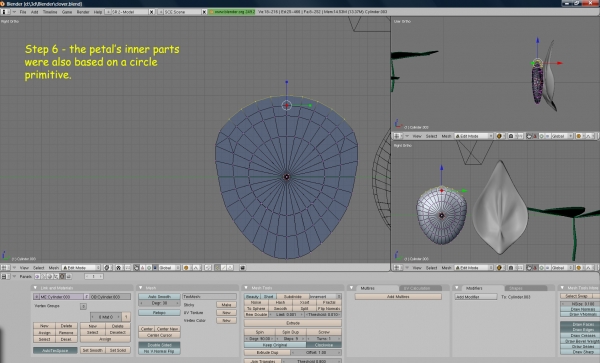Viewport: 600px width, 363px height.
Task: Delete the Scene with its X button
Action: tap(204, 12)
